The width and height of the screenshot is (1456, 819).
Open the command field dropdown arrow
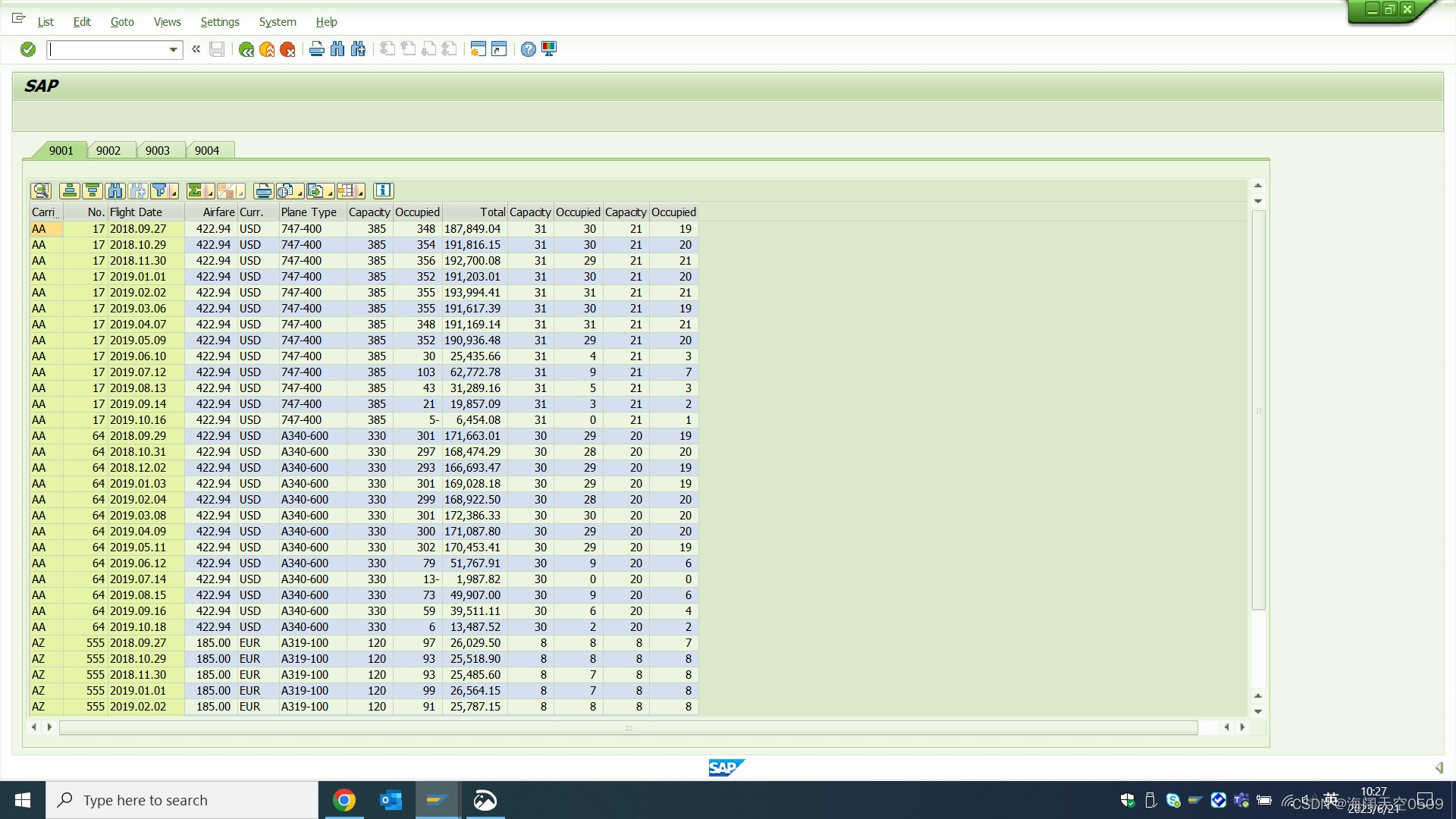173,49
